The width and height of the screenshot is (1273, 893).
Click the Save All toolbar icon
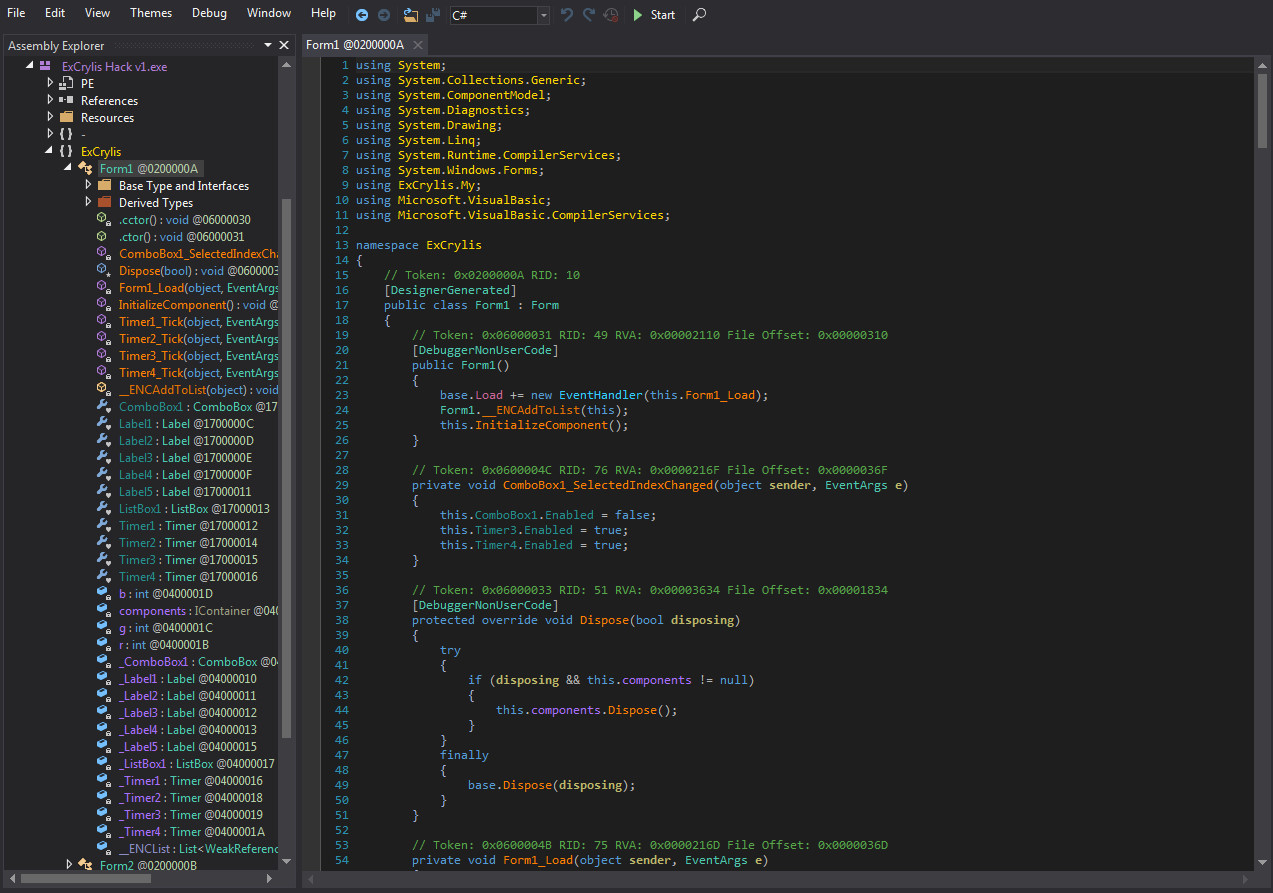433,15
